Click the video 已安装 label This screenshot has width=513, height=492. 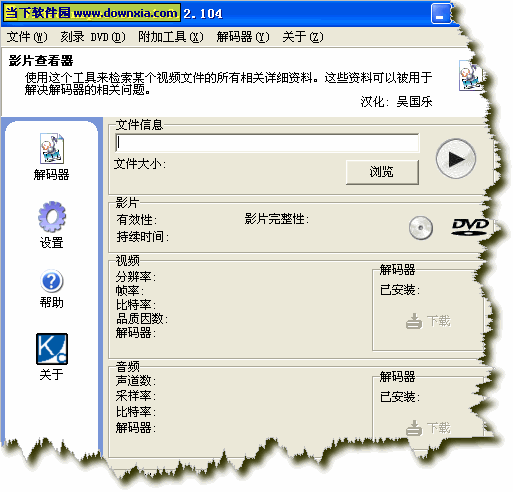point(400,290)
